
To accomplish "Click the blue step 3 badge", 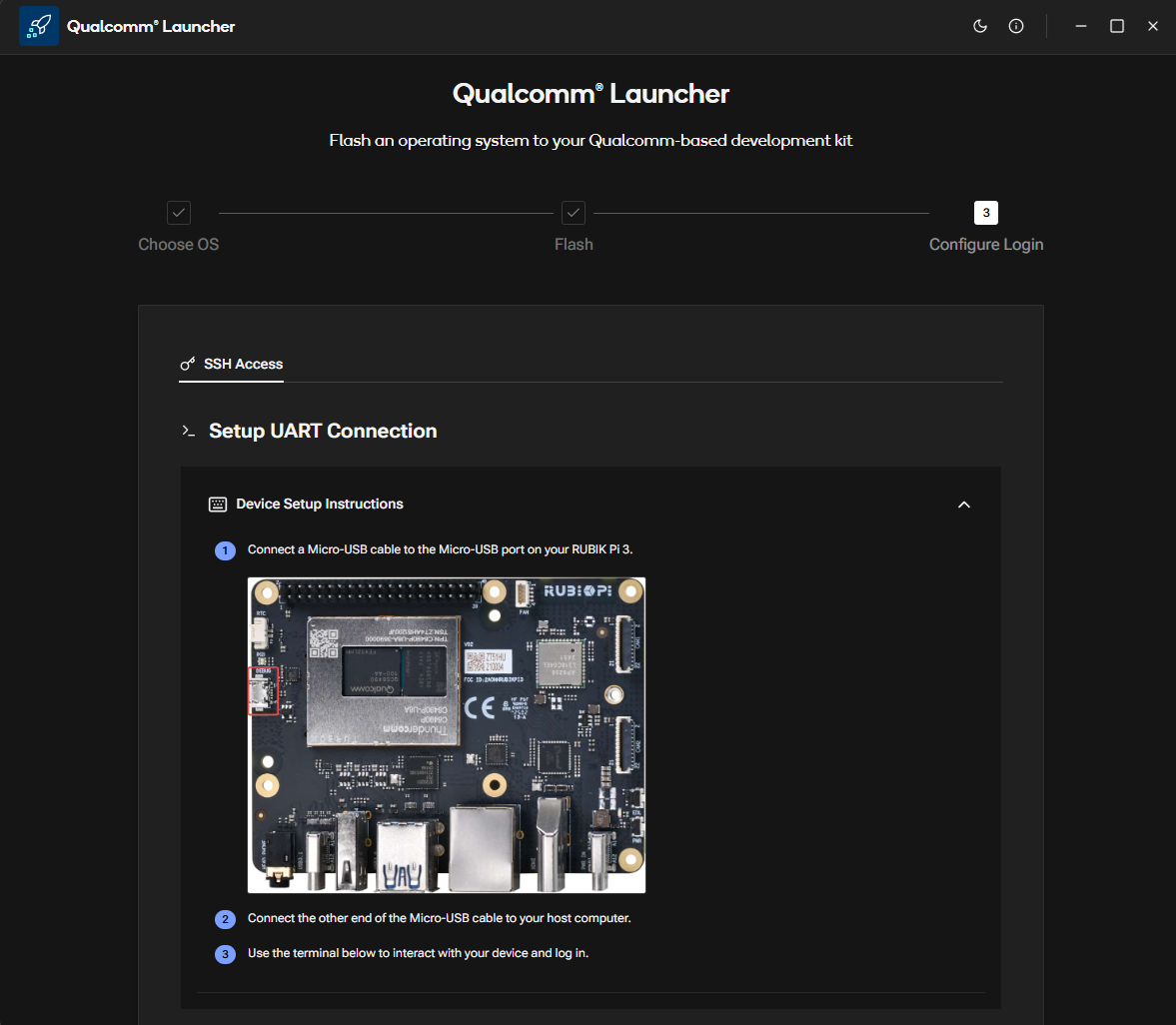I will coord(226,954).
